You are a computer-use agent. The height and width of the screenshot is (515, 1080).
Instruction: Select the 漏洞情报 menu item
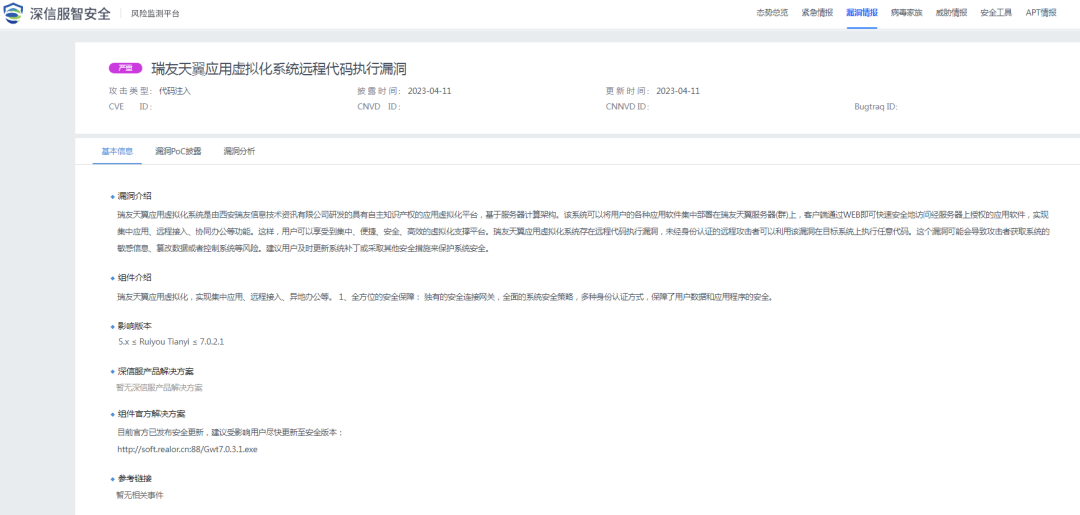pyautogui.click(x=862, y=12)
